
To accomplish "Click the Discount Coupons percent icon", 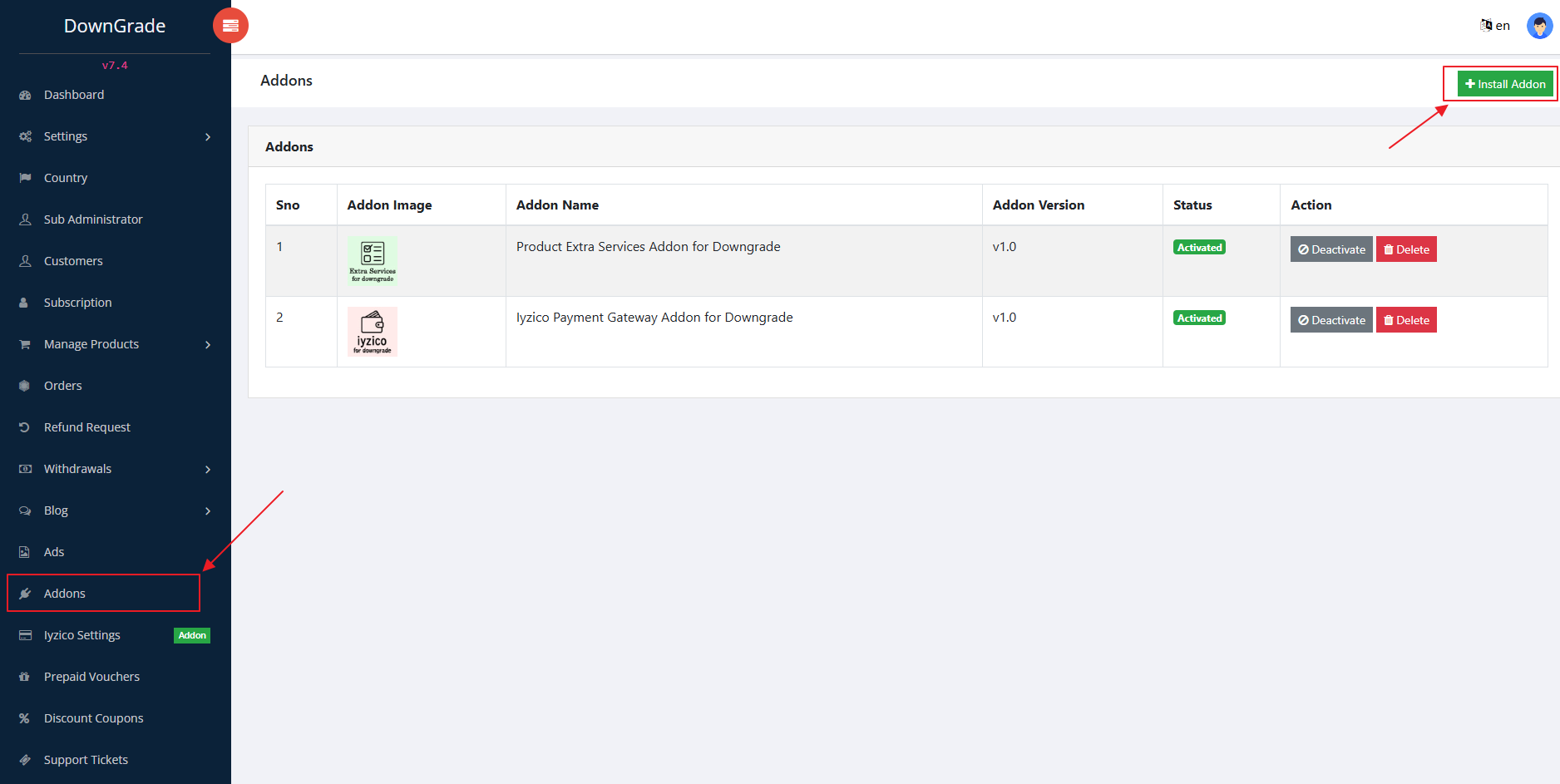I will pos(25,718).
